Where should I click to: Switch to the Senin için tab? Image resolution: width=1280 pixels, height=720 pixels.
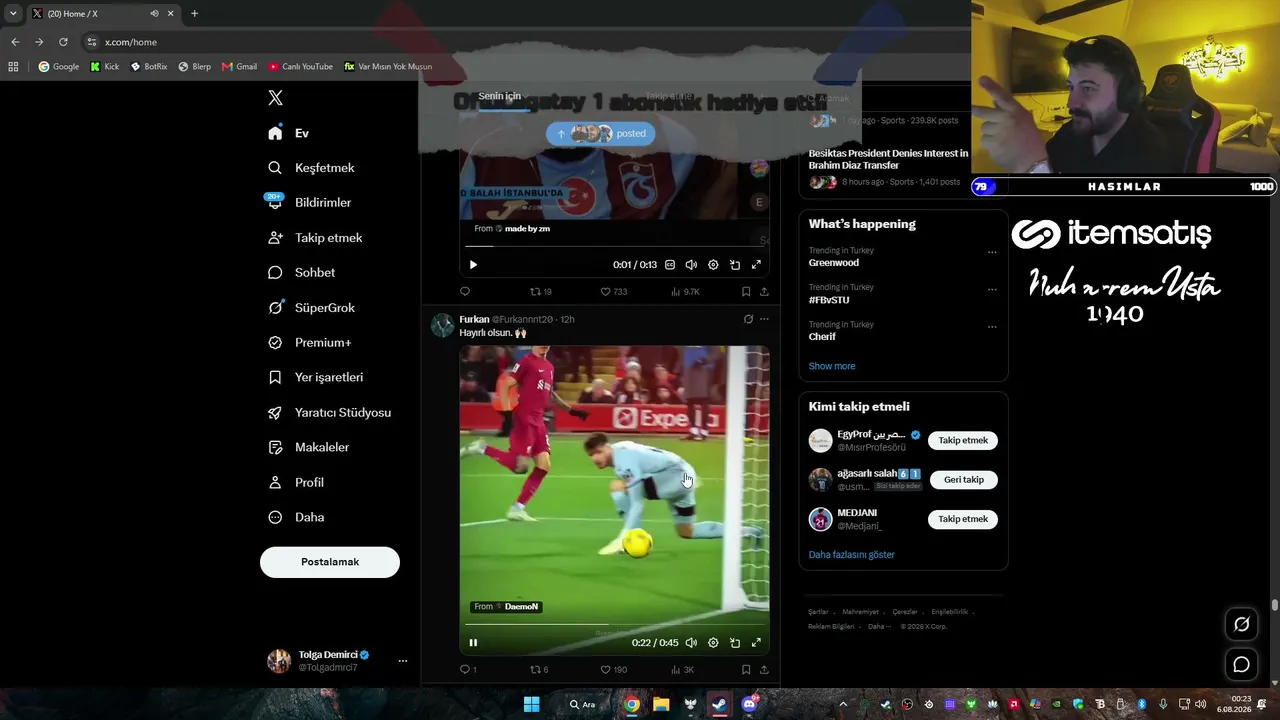coord(499,97)
